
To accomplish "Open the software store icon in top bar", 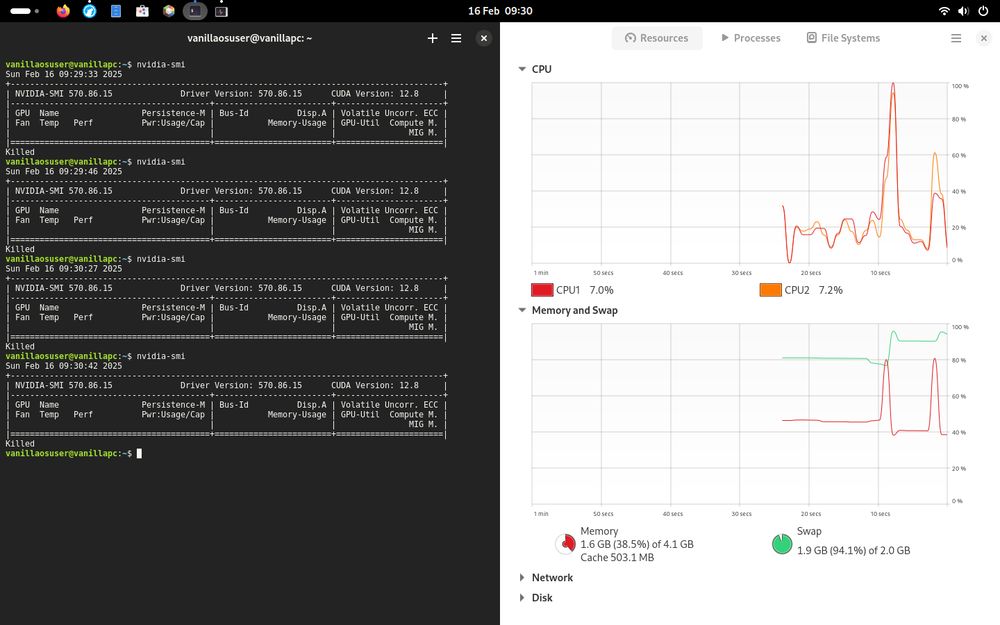I will tap(141, 11).
